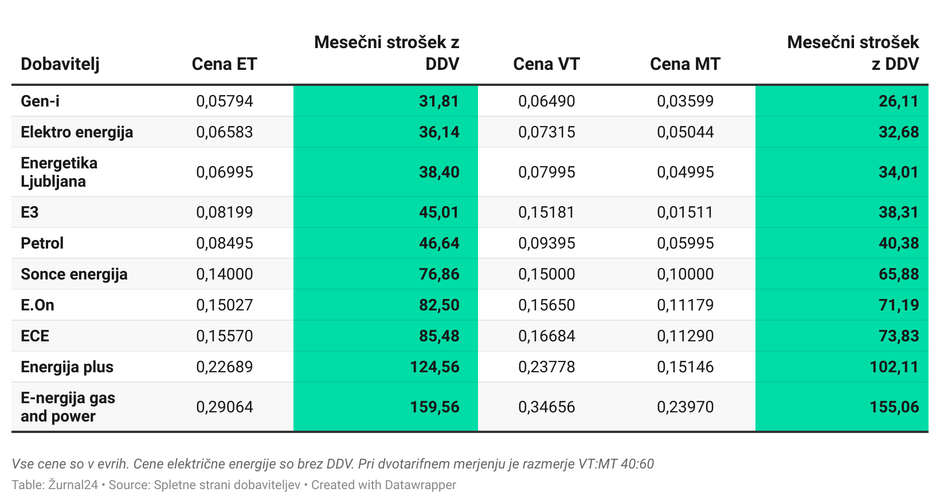Click the ECE supplier name
The height and width of the screenshot is (504, 940).
[36, 336]
